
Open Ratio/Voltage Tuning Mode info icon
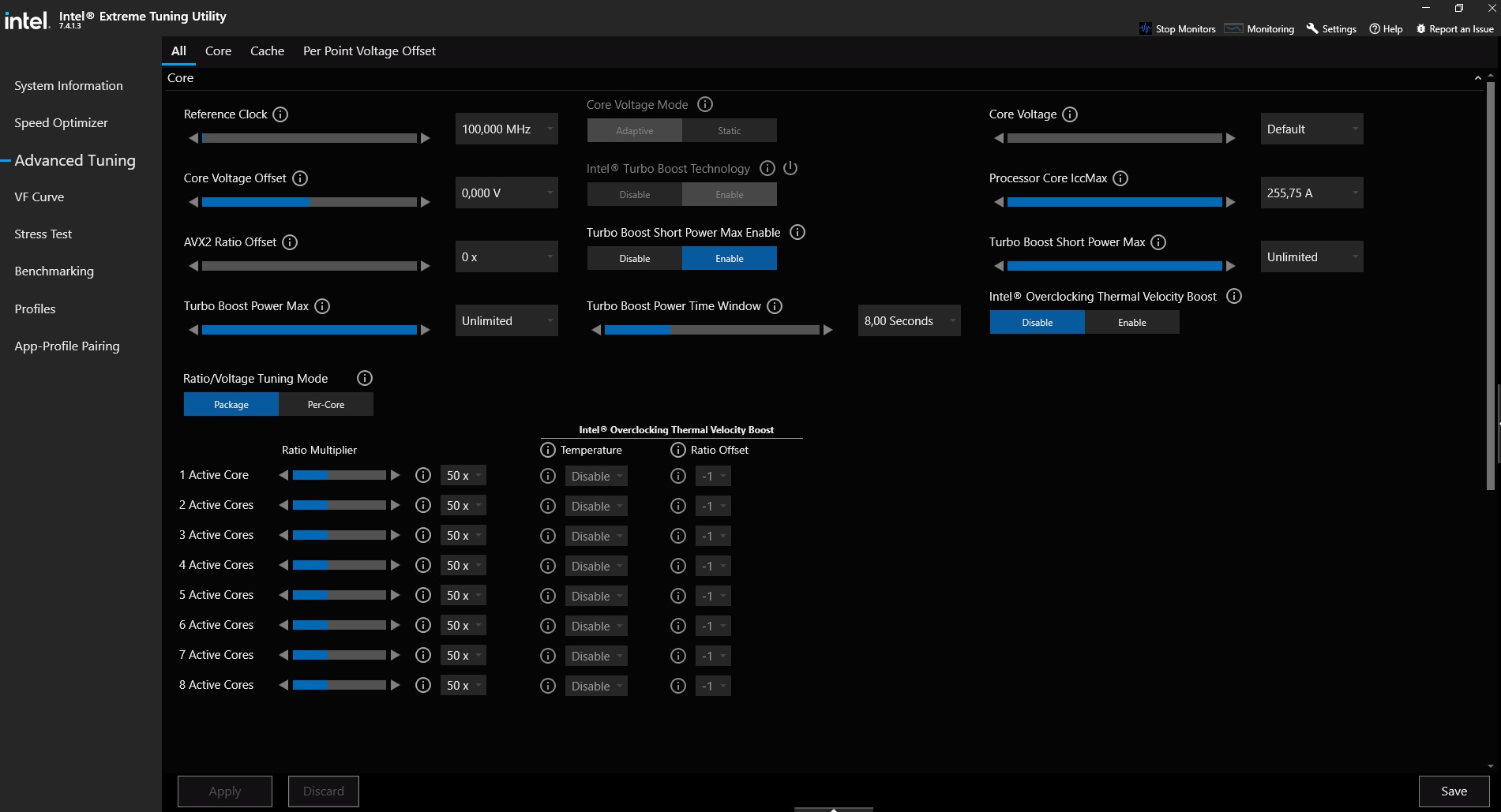click(365, 378)
